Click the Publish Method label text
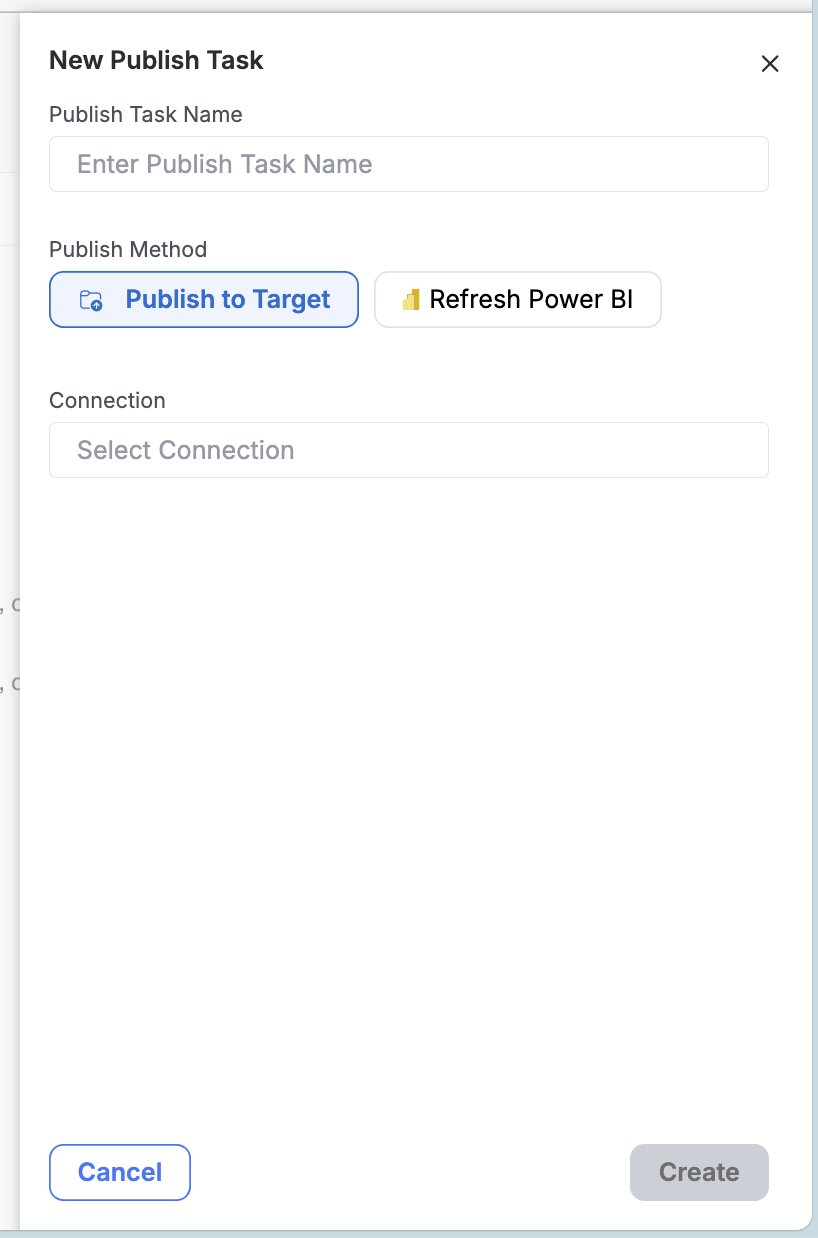This screenshot has height=1238, width=818. [x=128, y=249]
